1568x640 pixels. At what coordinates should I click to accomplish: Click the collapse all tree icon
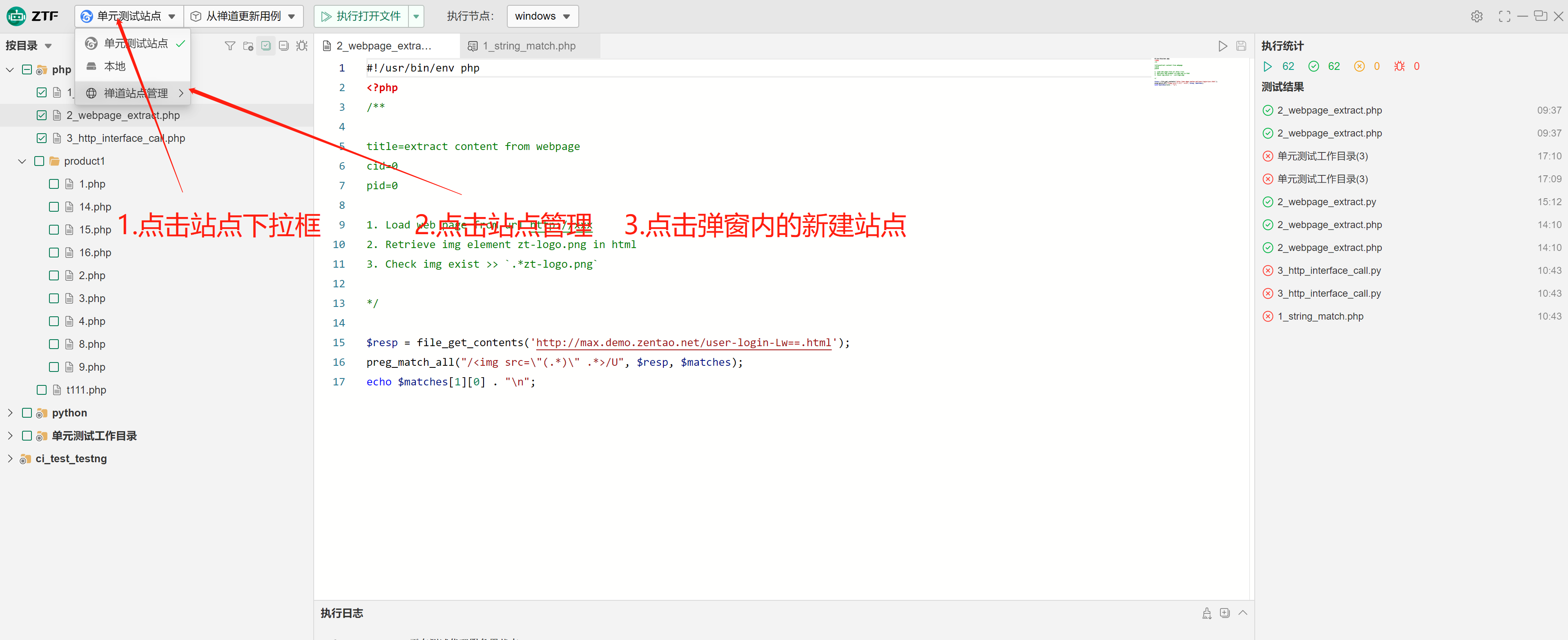[x=283, y=46]
